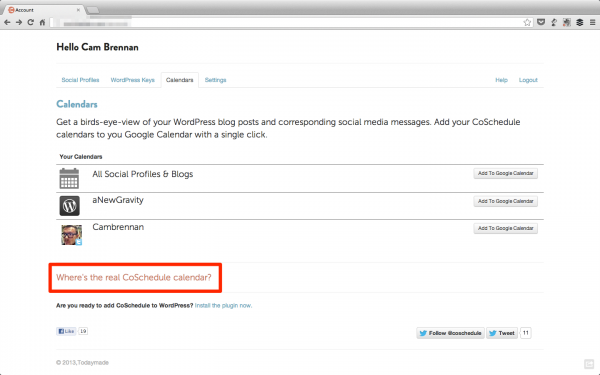This screenshot has height=375, width=600.
Task: Go back using the browser back arrow
Action: [7, 23]
